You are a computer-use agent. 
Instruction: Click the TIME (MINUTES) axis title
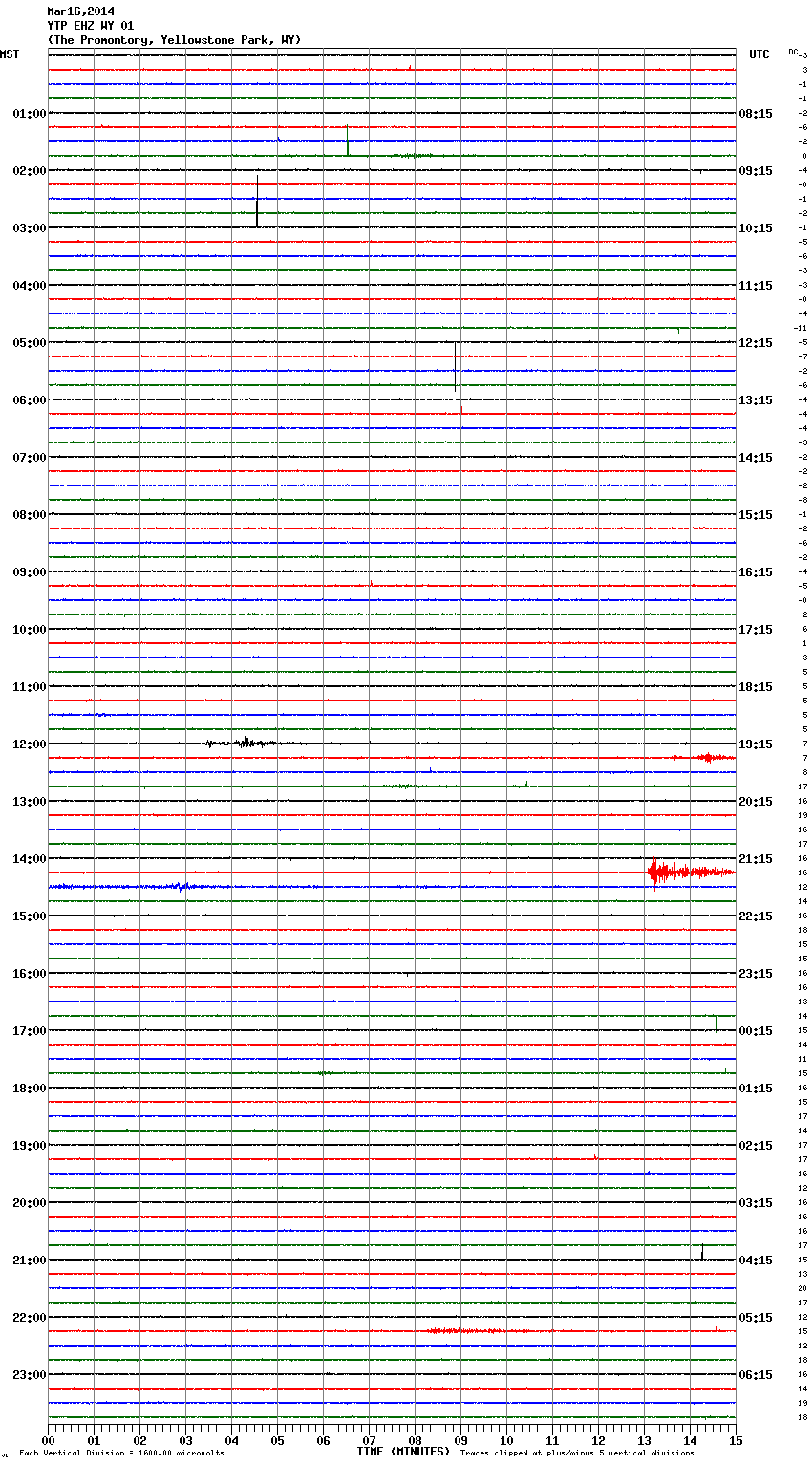[x=403, y=1452]
